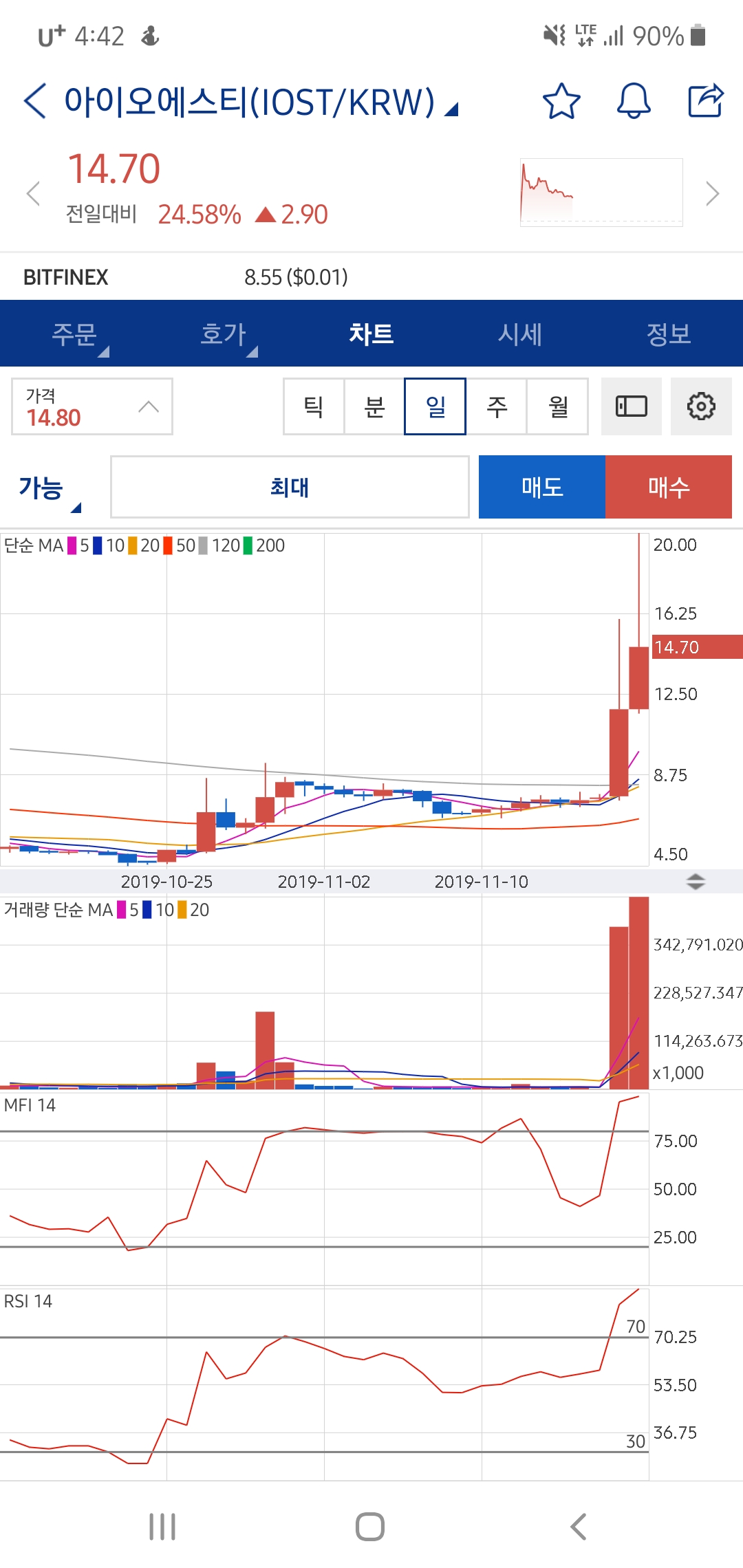Tap the 14.70 current price marker on chart

tap(697, 647)
